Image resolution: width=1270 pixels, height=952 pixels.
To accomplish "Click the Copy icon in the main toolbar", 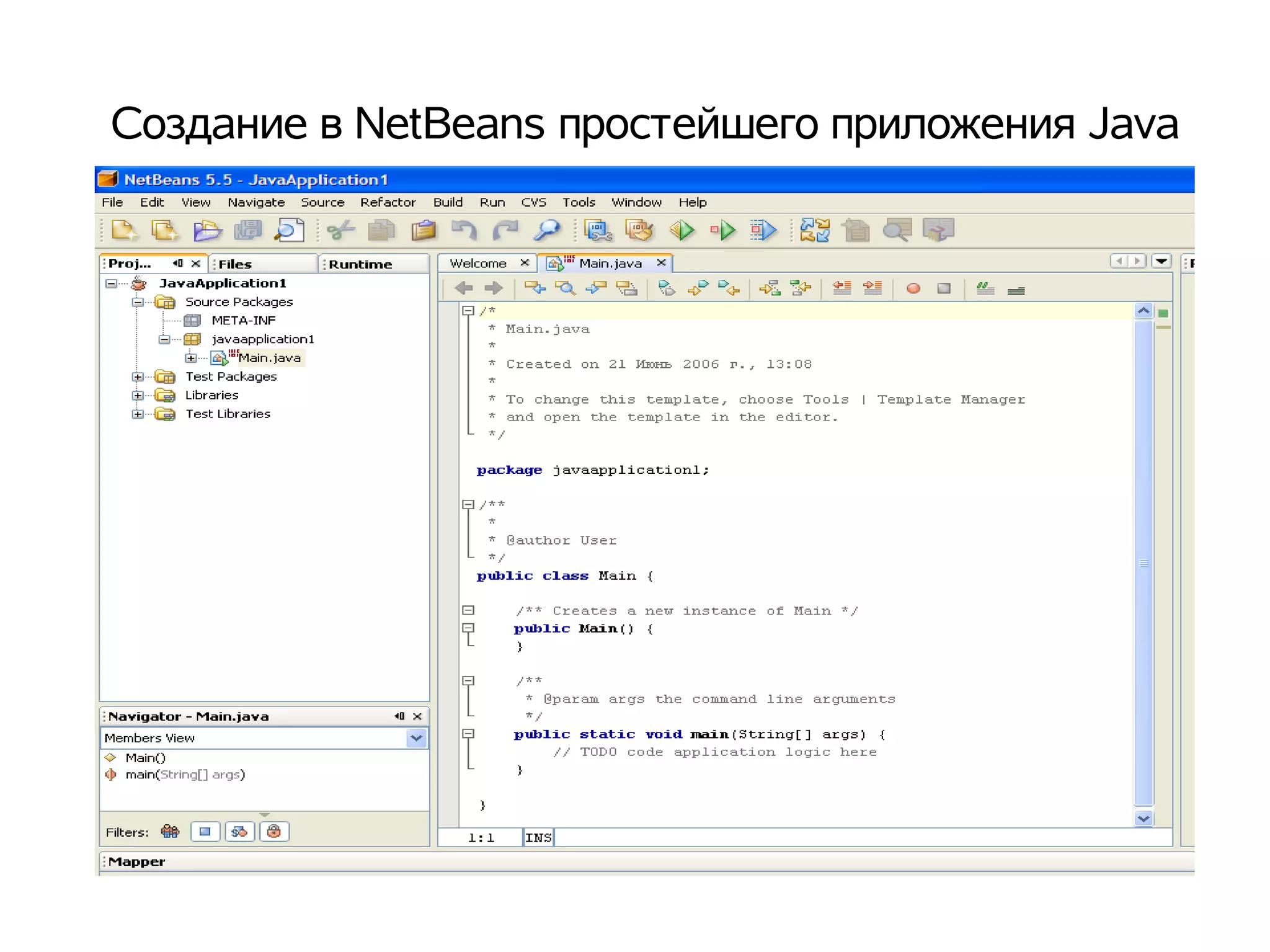I will (381, 230).
